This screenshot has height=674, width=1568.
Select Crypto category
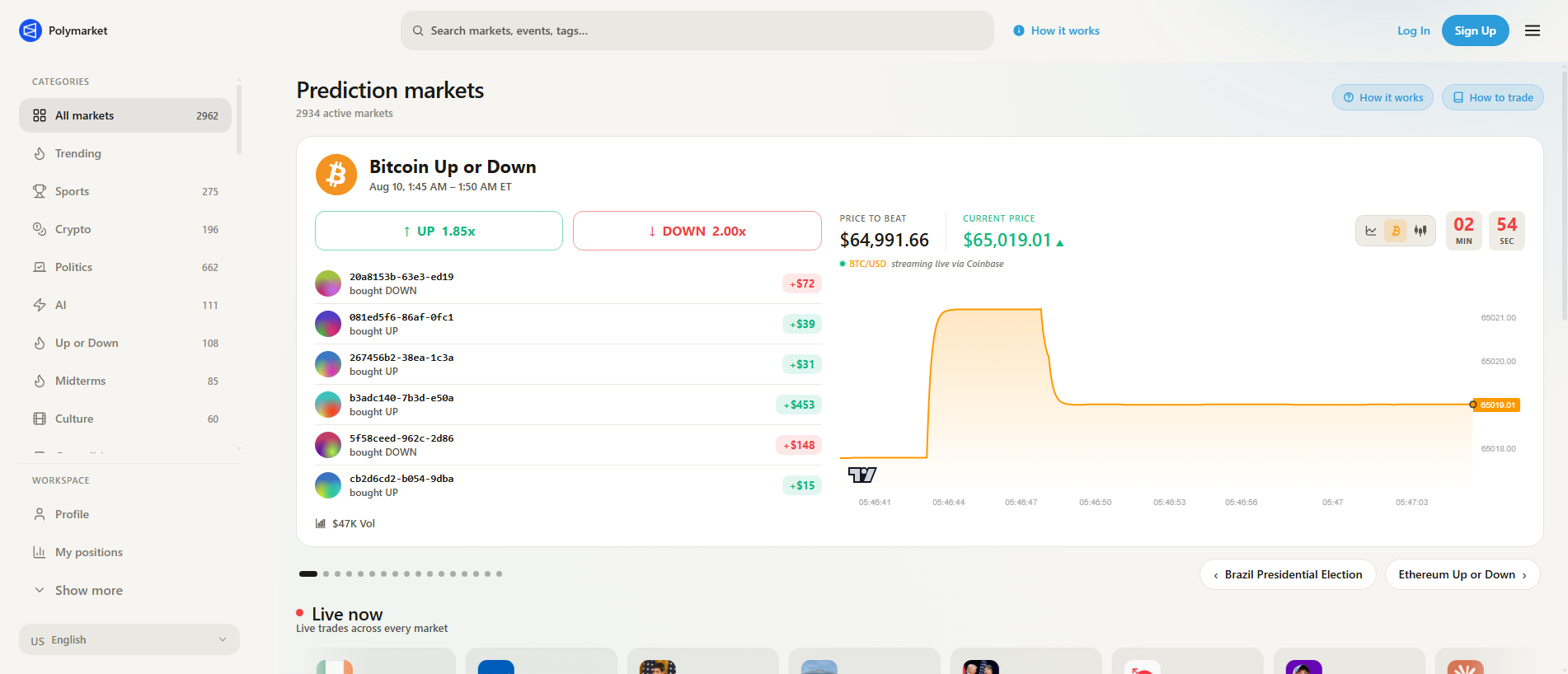pos(125,229)
